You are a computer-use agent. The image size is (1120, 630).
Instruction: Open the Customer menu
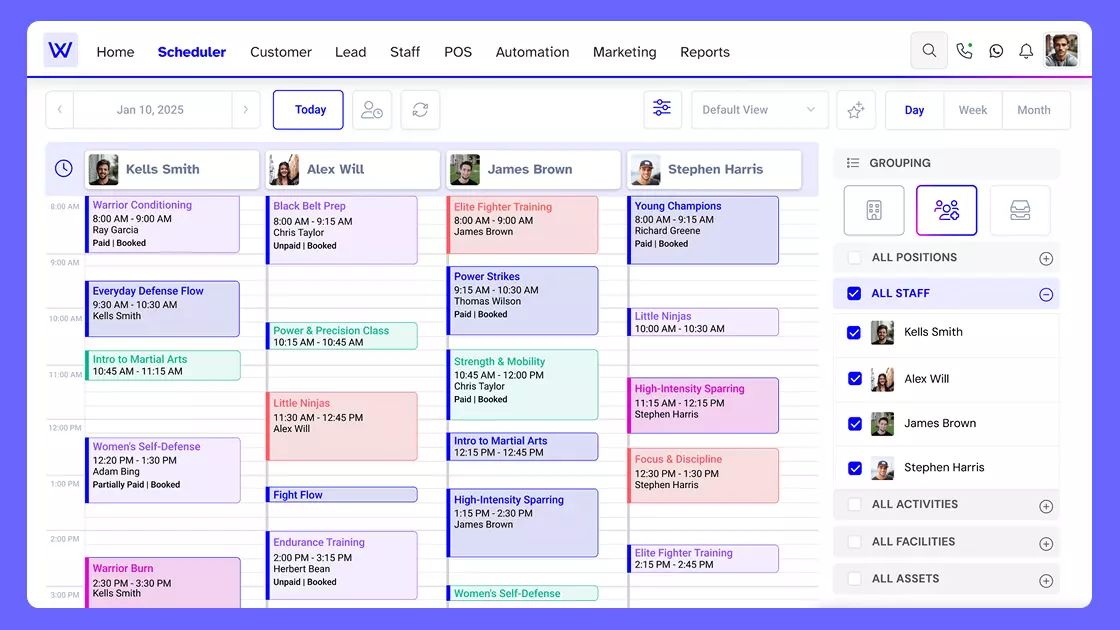coord(281,52)
